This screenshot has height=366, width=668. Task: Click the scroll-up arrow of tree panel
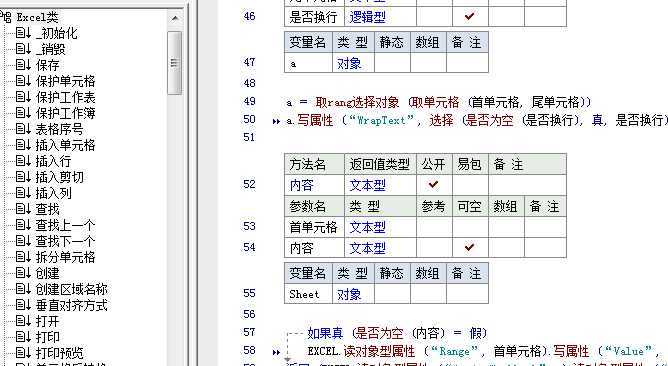click(x=175, y=18)
